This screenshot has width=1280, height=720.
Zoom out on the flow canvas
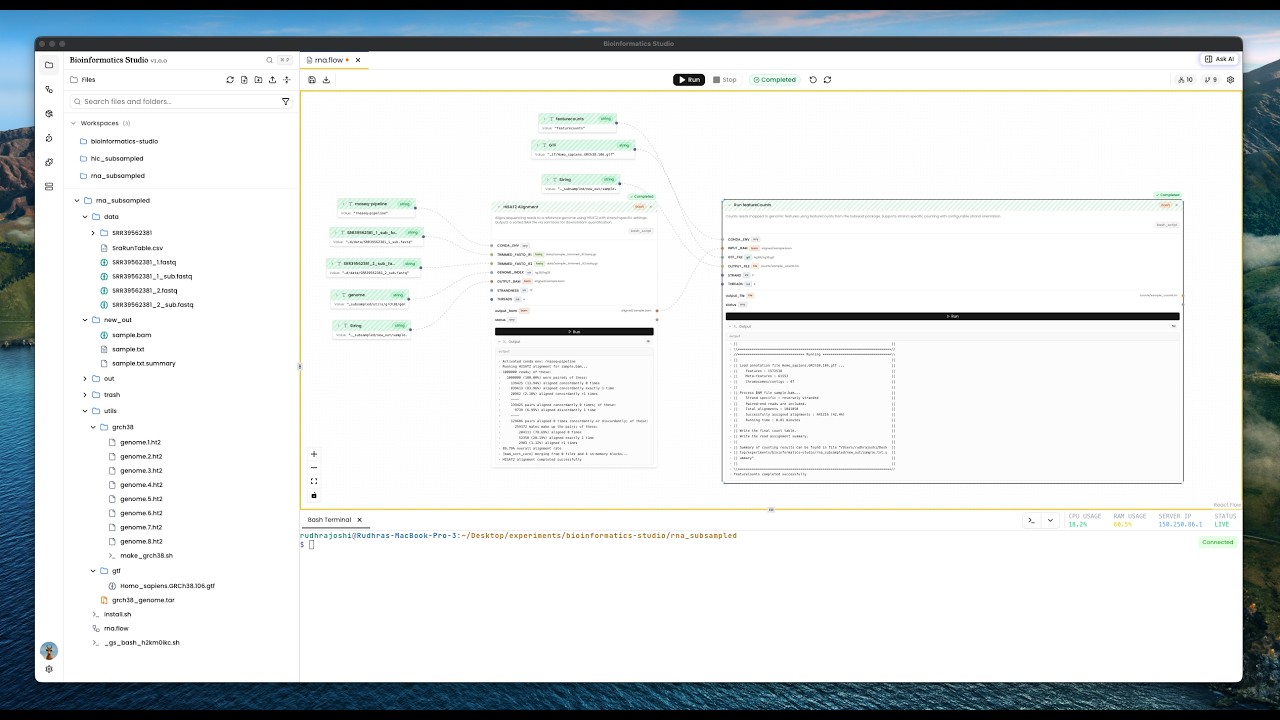(x=314, y=468)
